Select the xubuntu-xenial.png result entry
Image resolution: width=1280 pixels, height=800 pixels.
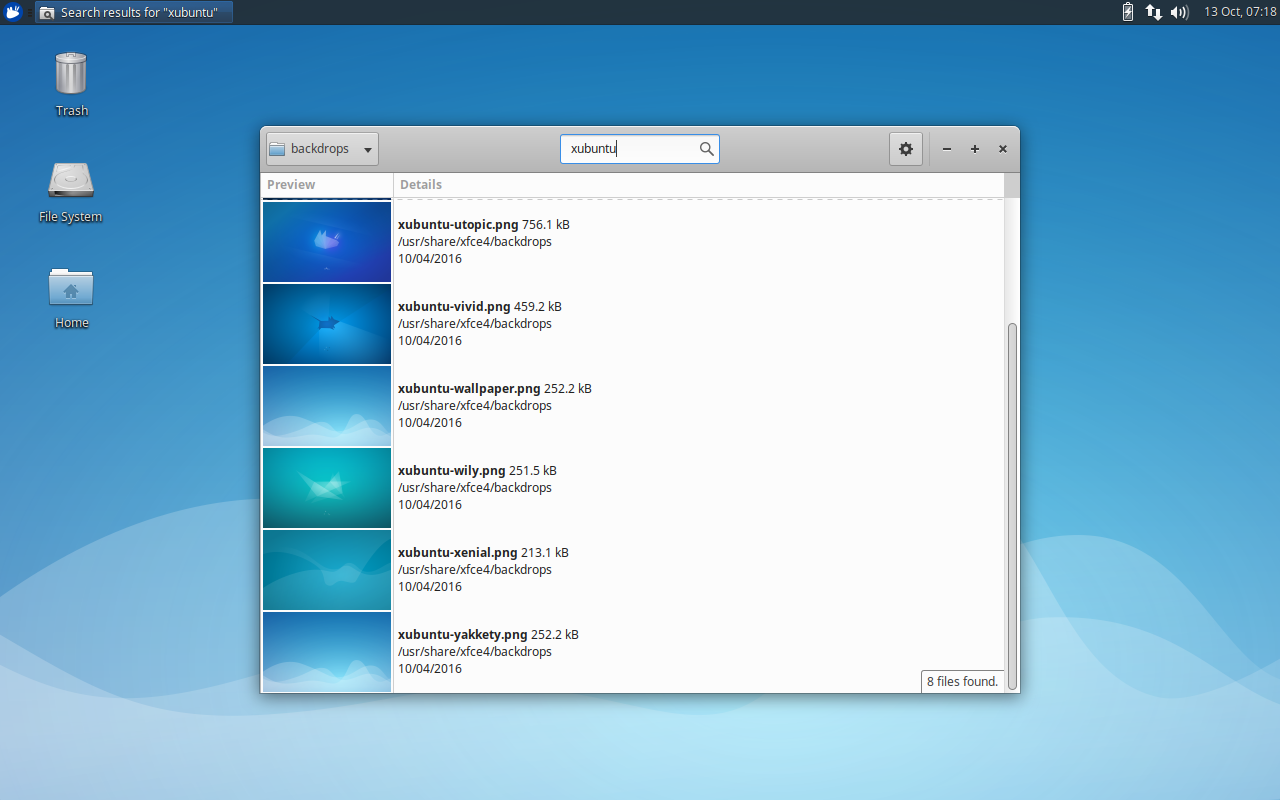click(x=600, y=569)
